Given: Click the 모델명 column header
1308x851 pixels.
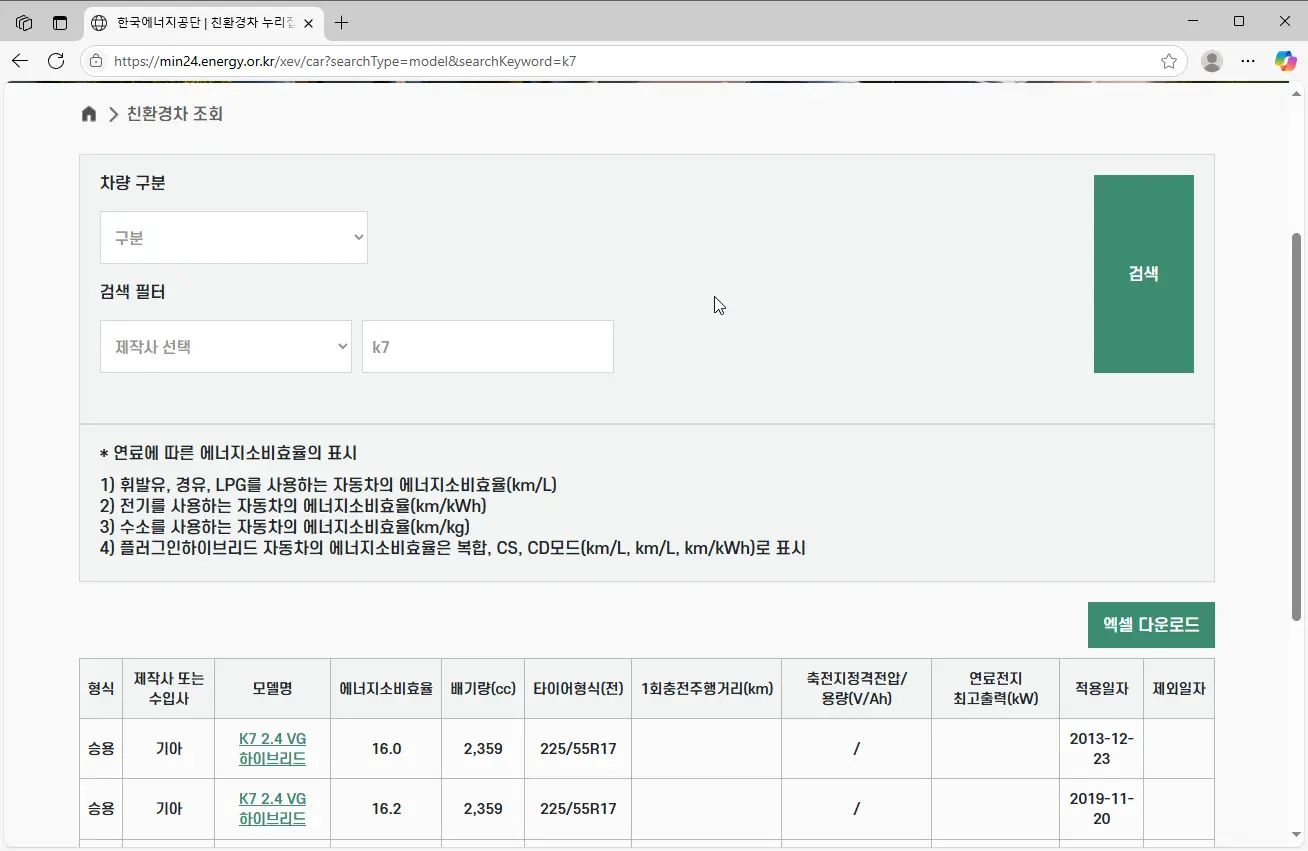Looking at the screenshot, I should click(x=273, y=689).
